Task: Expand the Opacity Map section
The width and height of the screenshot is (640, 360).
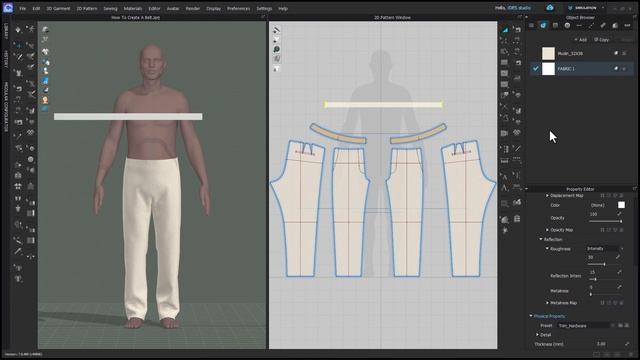Action: 547,230
